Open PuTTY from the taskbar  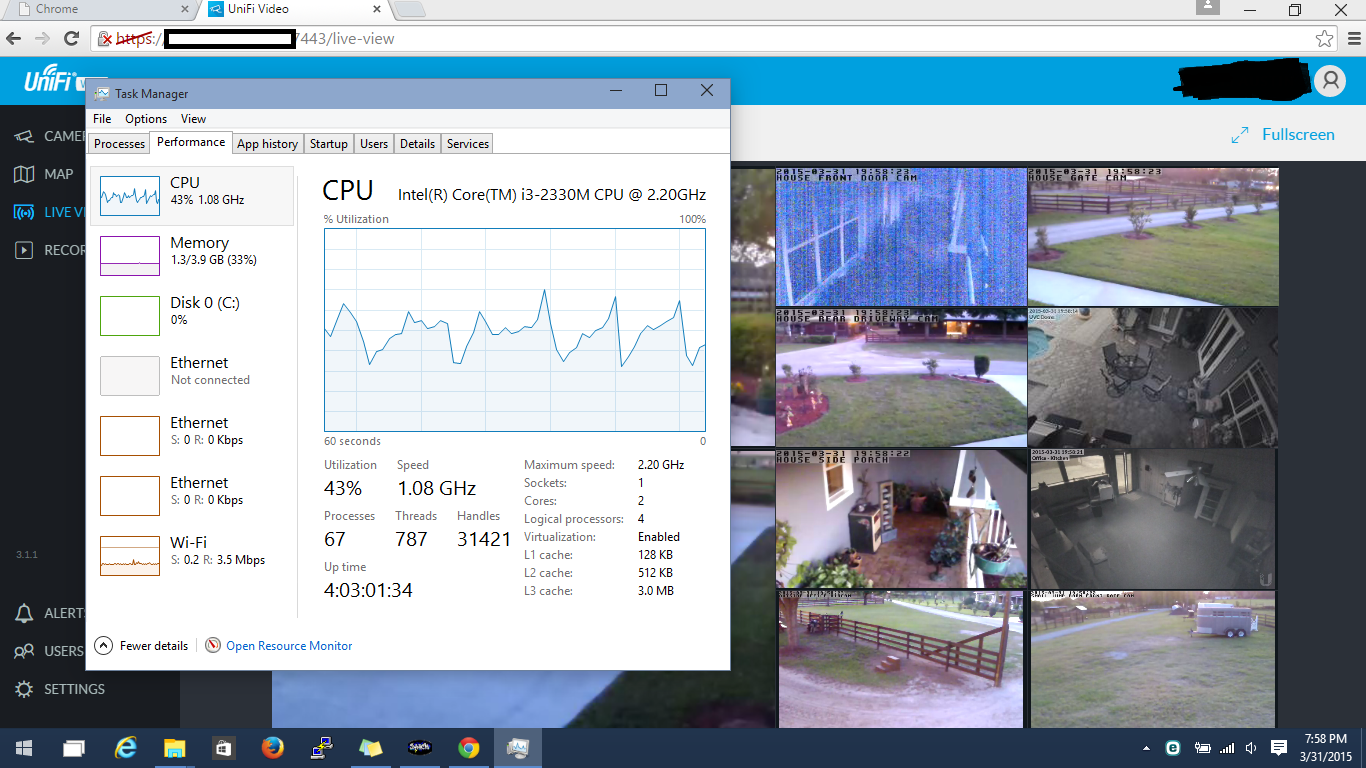pyautogui.click(x=321, y=748)
